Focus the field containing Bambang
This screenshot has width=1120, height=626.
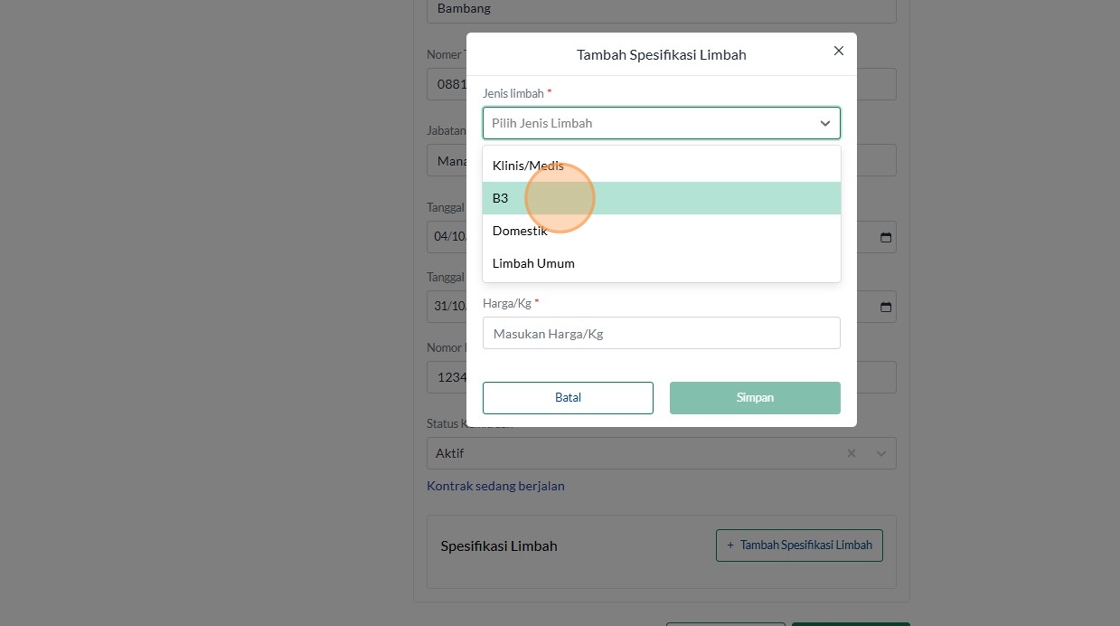coord(661,9)
